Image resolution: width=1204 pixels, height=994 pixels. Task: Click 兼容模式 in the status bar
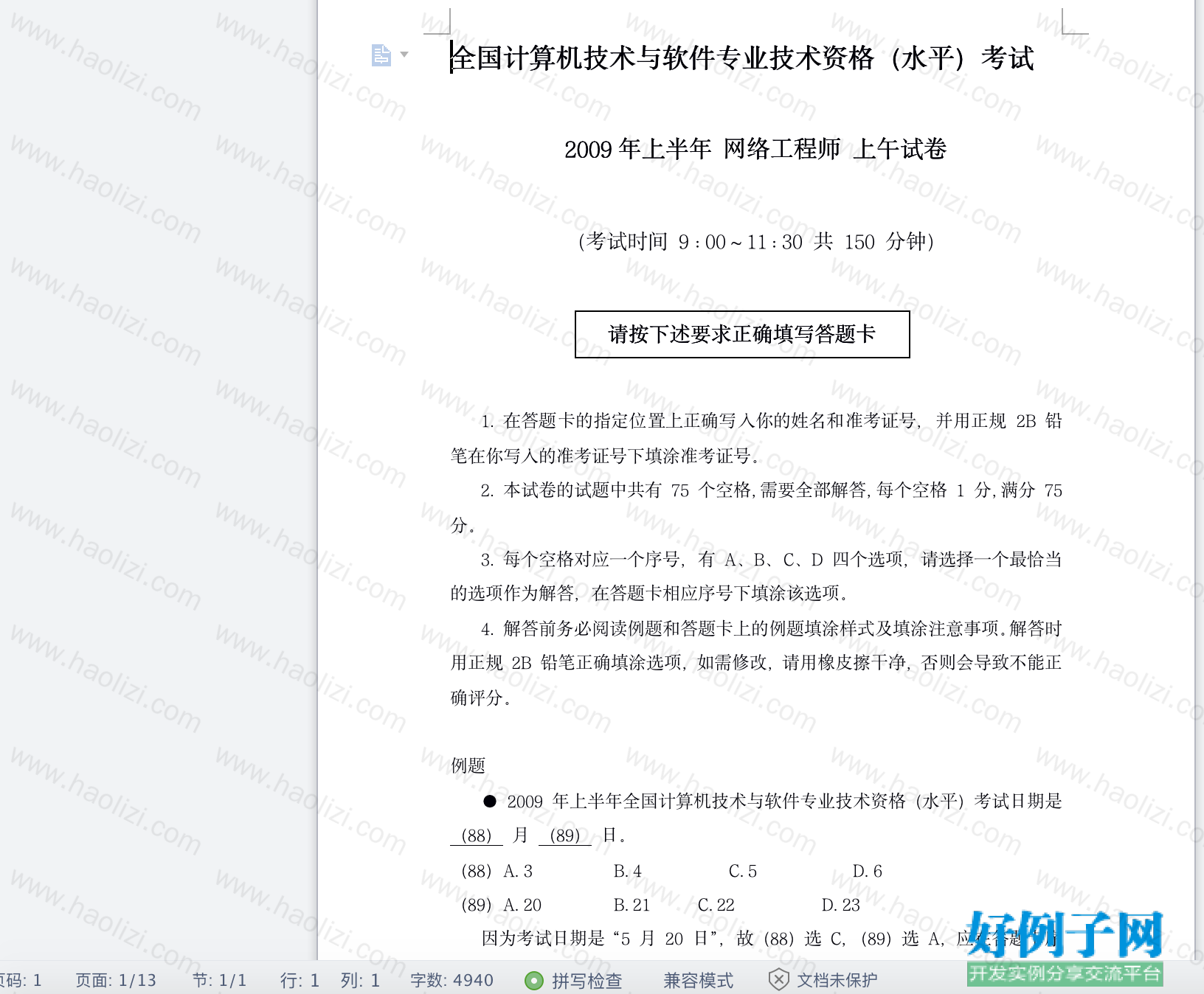[698, 980]
